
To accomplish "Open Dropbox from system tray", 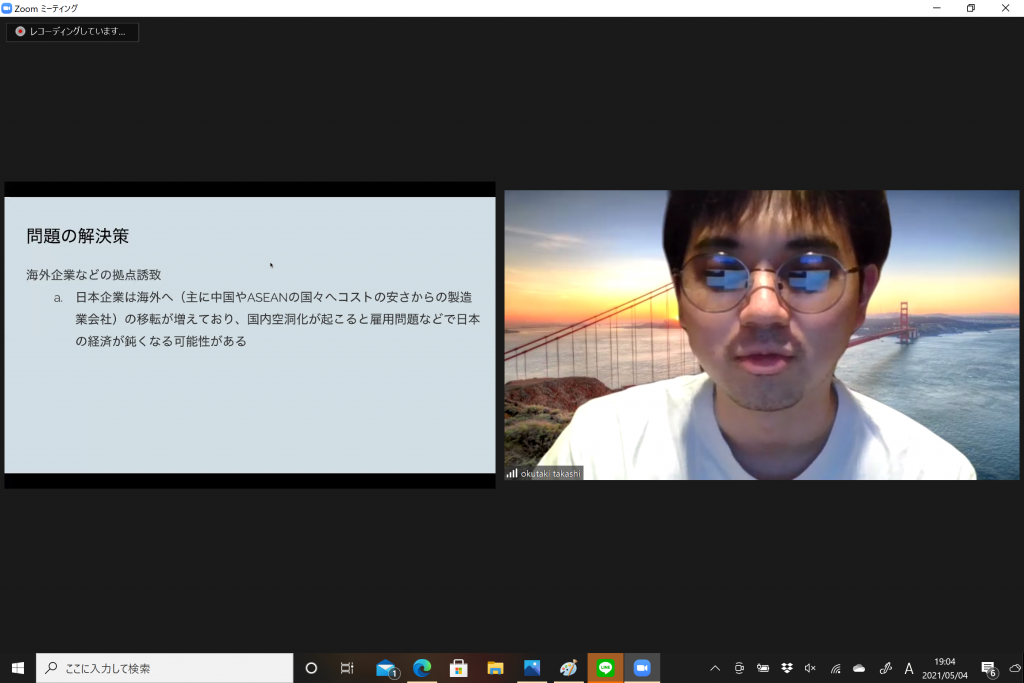I will tap(787, 668).
